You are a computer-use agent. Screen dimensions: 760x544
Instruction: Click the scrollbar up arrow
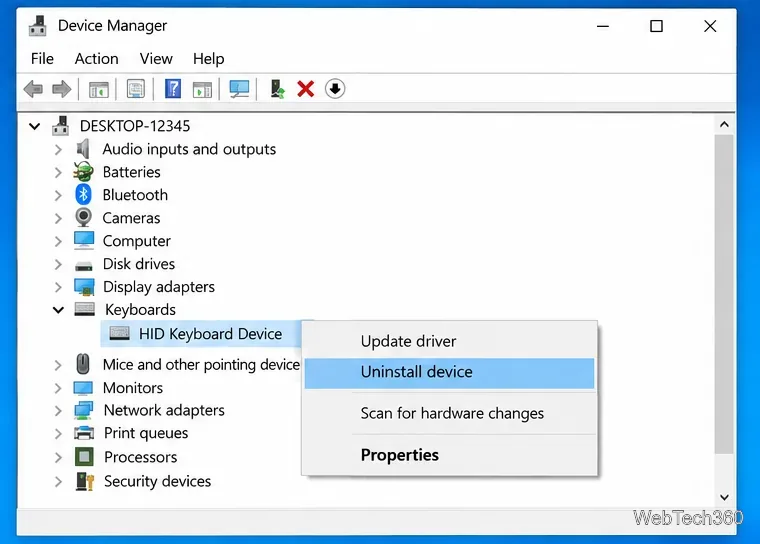[724, 125]
